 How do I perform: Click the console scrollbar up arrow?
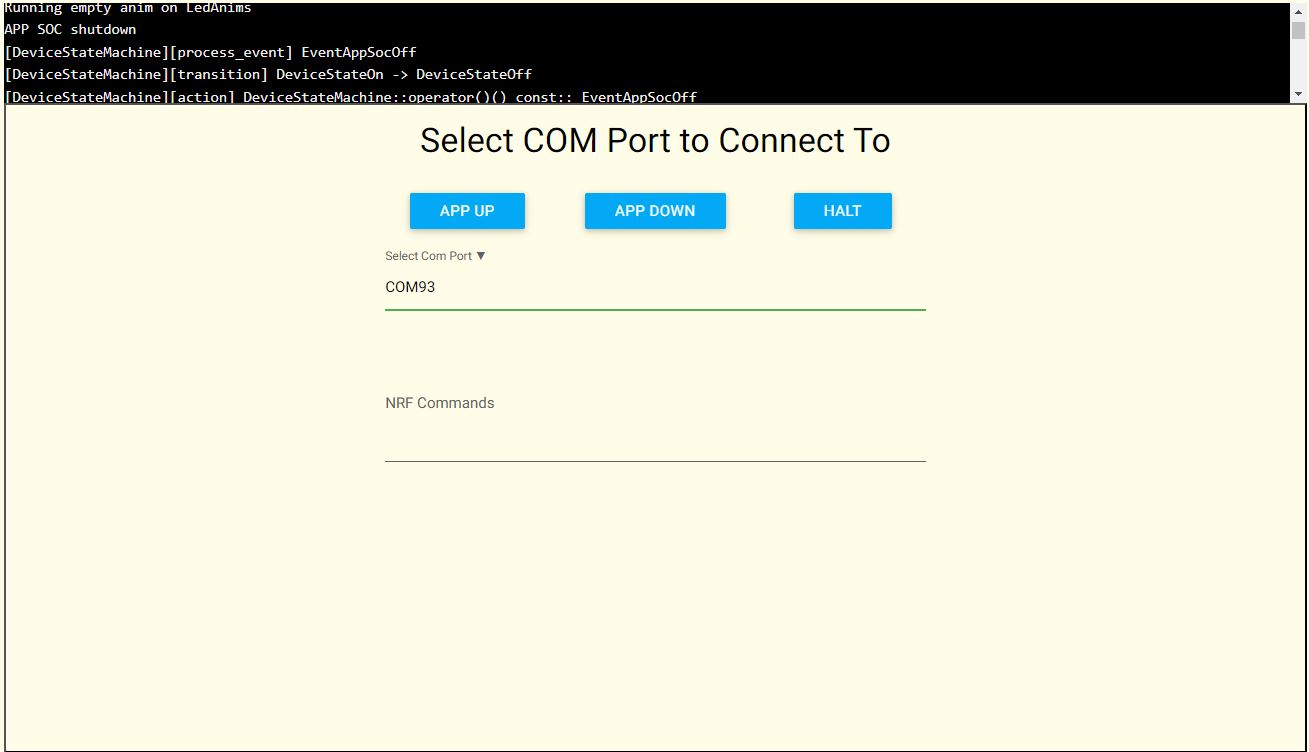[x=1298, y=10]
